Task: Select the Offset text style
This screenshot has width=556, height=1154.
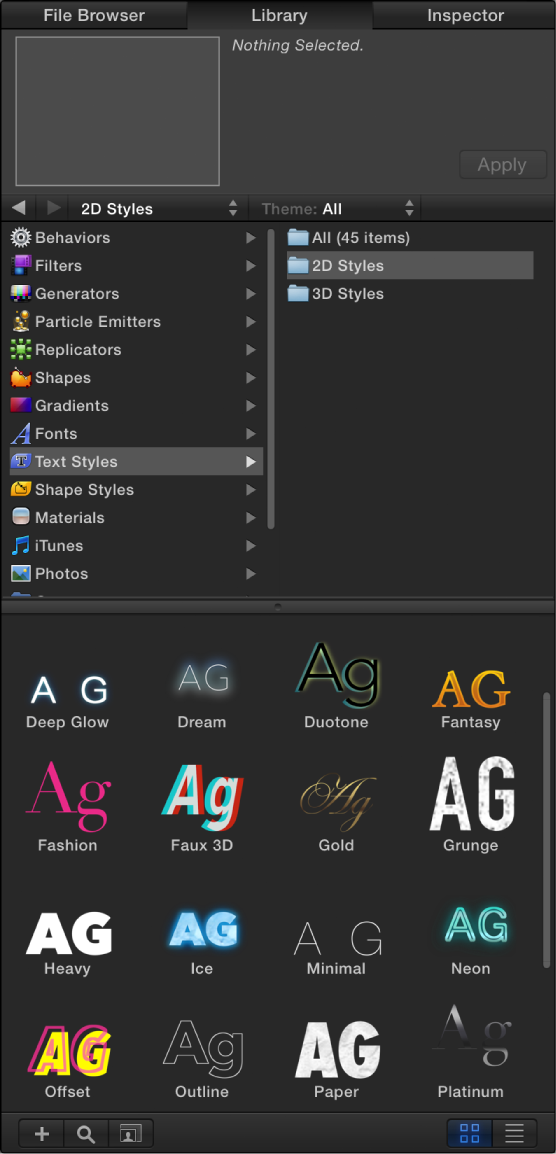Action: 67,1061
